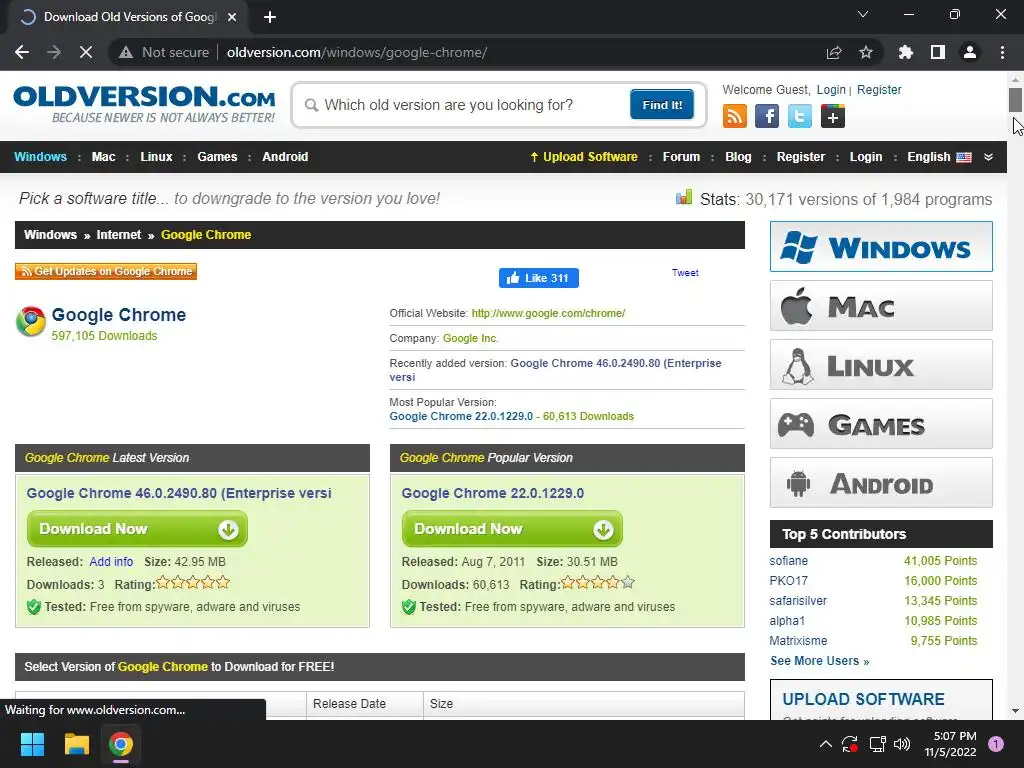
Task: Click the Tweet link
Action: coord(685,273)
